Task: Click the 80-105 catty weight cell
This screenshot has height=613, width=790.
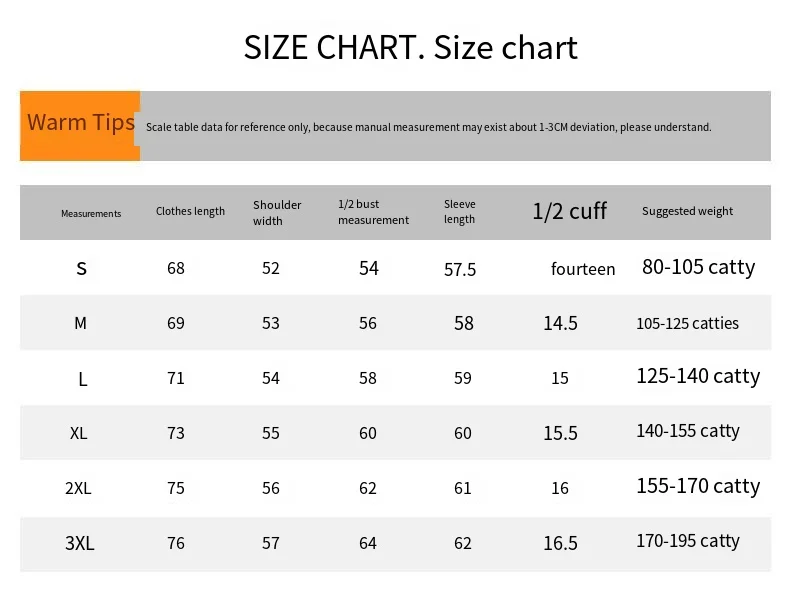Action: click(698, 267)
